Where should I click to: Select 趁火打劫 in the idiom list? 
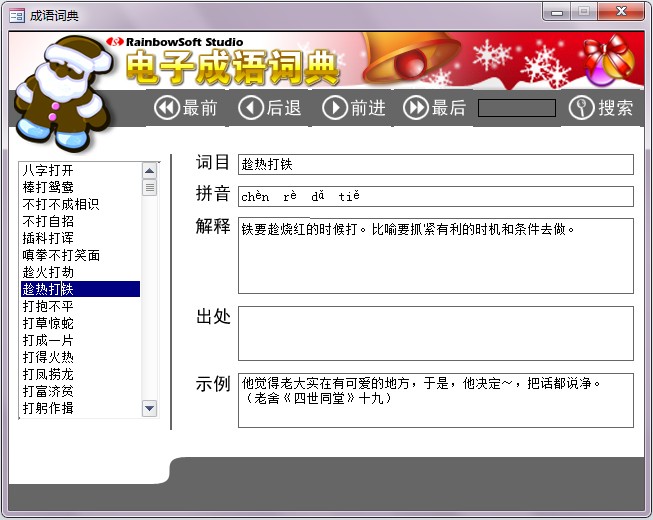(x=80, y=272)
